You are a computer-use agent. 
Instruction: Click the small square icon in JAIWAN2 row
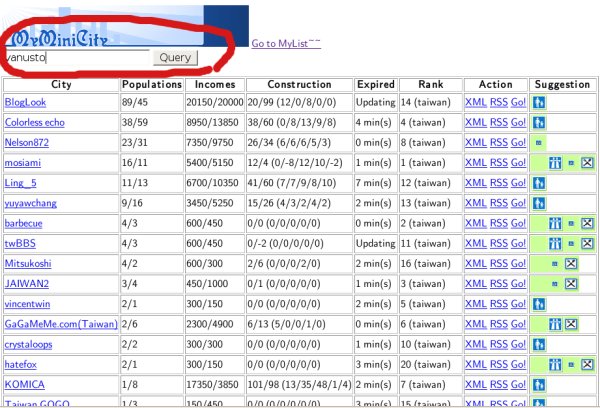click(x=555, y=284)
